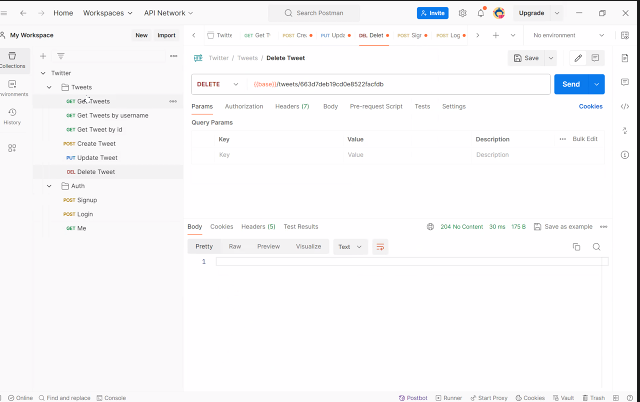Viewport: 640px width, 402px height.
Task: Open the documentation icon in right sidebar
Action: pos(625,58)
